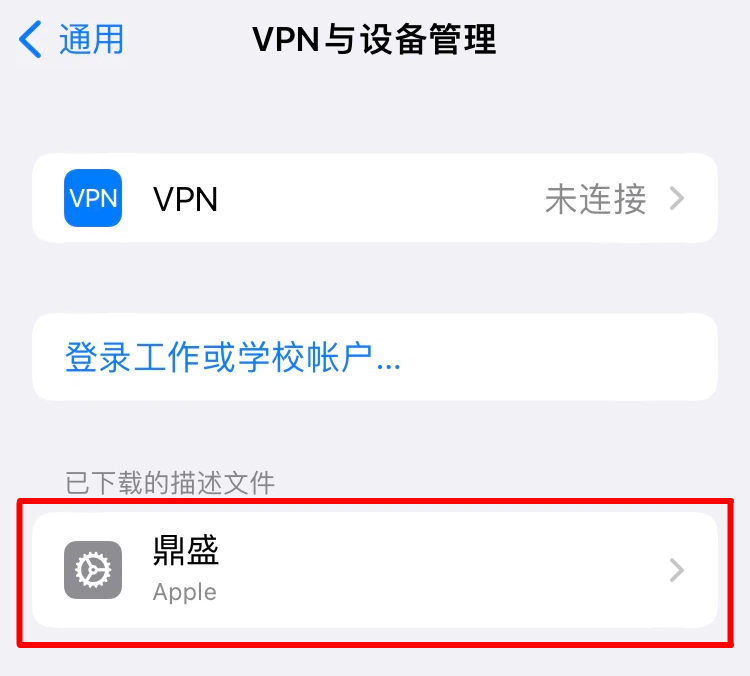The width and height of the screenshot is (750, 676).
Task: Tap the blue back chevron icon
Action: click(x=31, y=39)
